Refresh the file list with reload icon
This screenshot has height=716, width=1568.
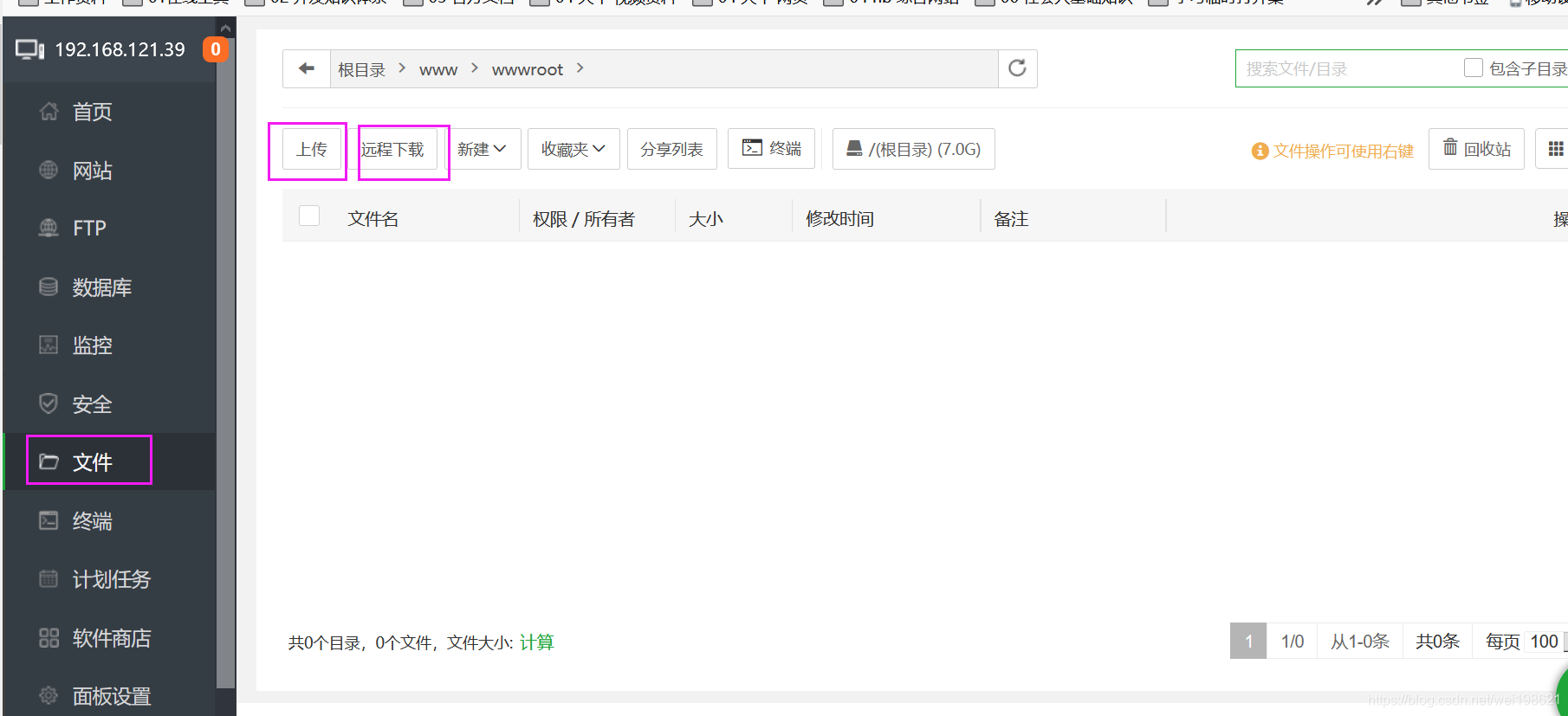1017,68
